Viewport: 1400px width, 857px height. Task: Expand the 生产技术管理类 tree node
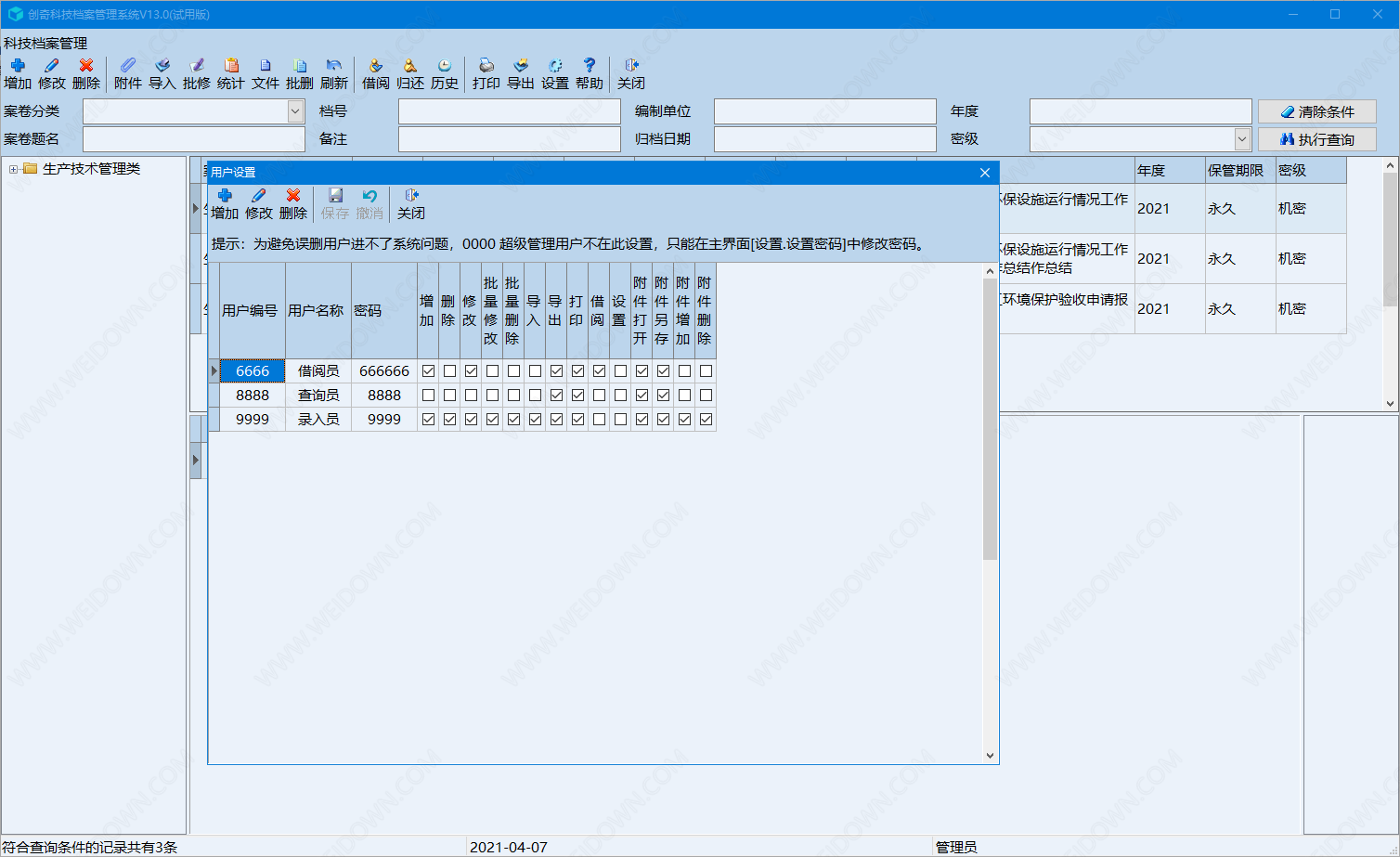13,169
